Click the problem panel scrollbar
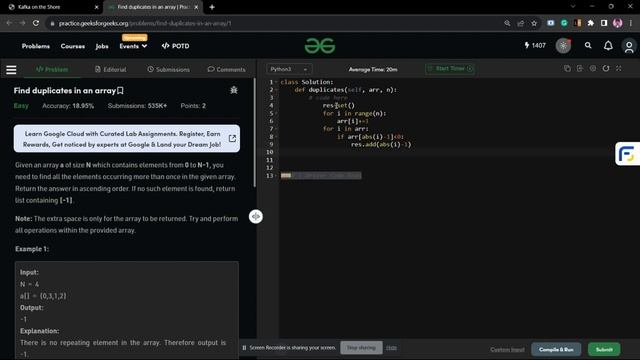 (x=255, y=133)
